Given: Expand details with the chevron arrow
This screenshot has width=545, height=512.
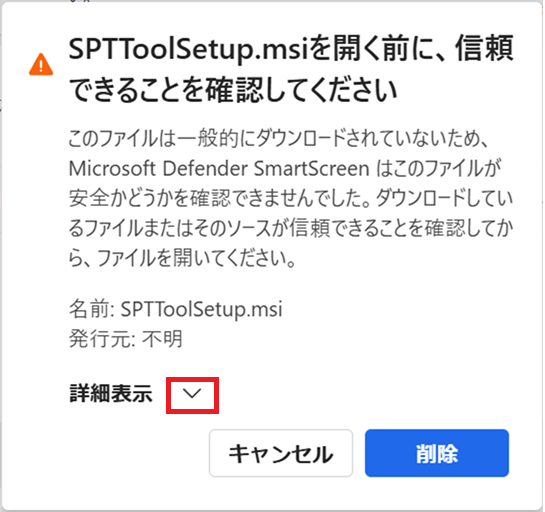Looking at the screenshot, I should coord(192,394).
